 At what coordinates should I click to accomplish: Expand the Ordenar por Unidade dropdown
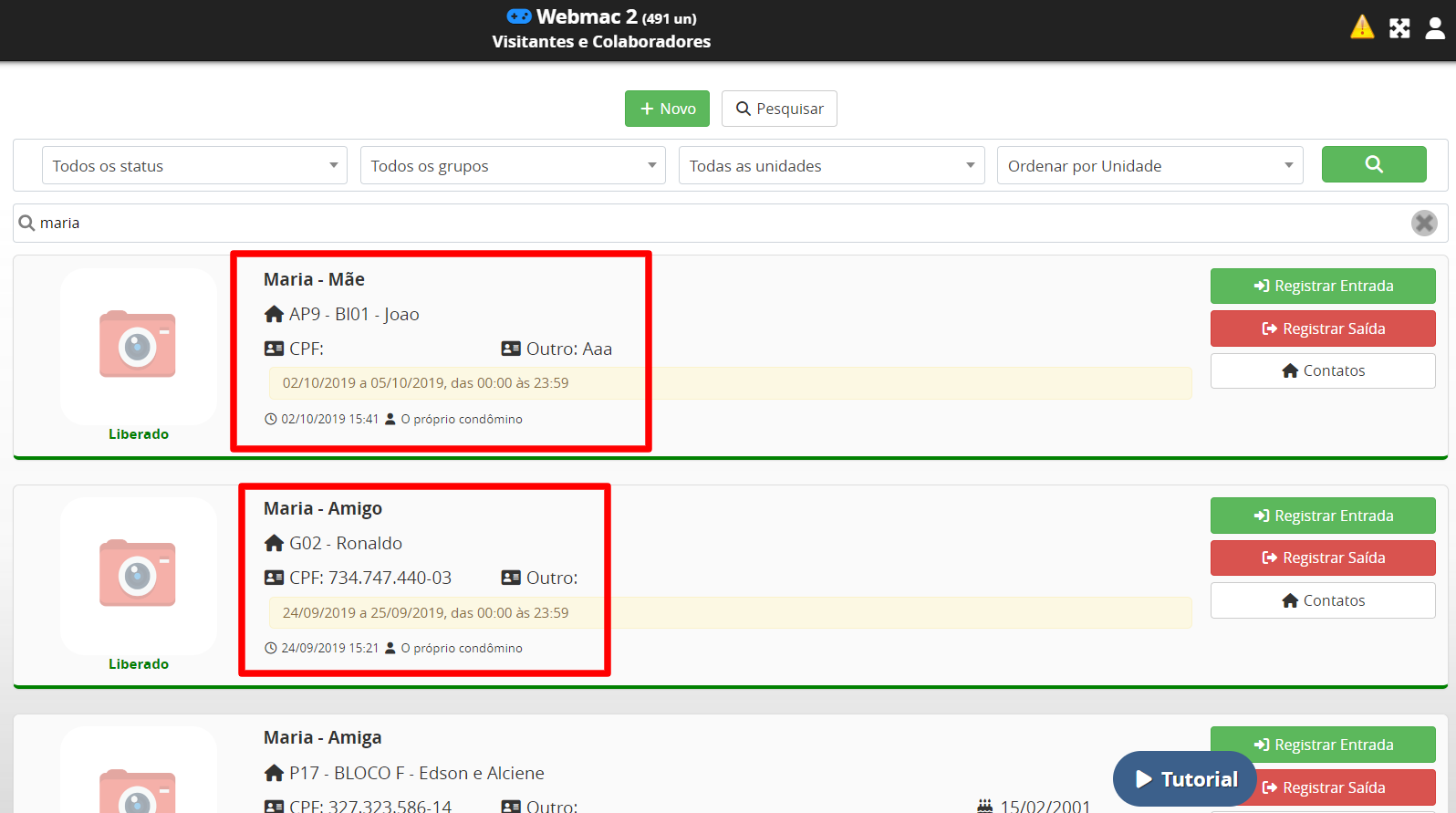[1149, 166]
